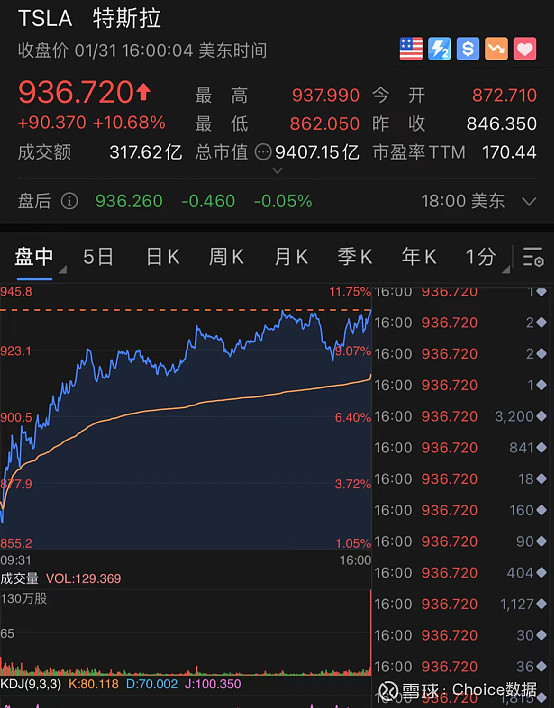
Task: Switch to the 日K chart tab
Action: (163, 257)
